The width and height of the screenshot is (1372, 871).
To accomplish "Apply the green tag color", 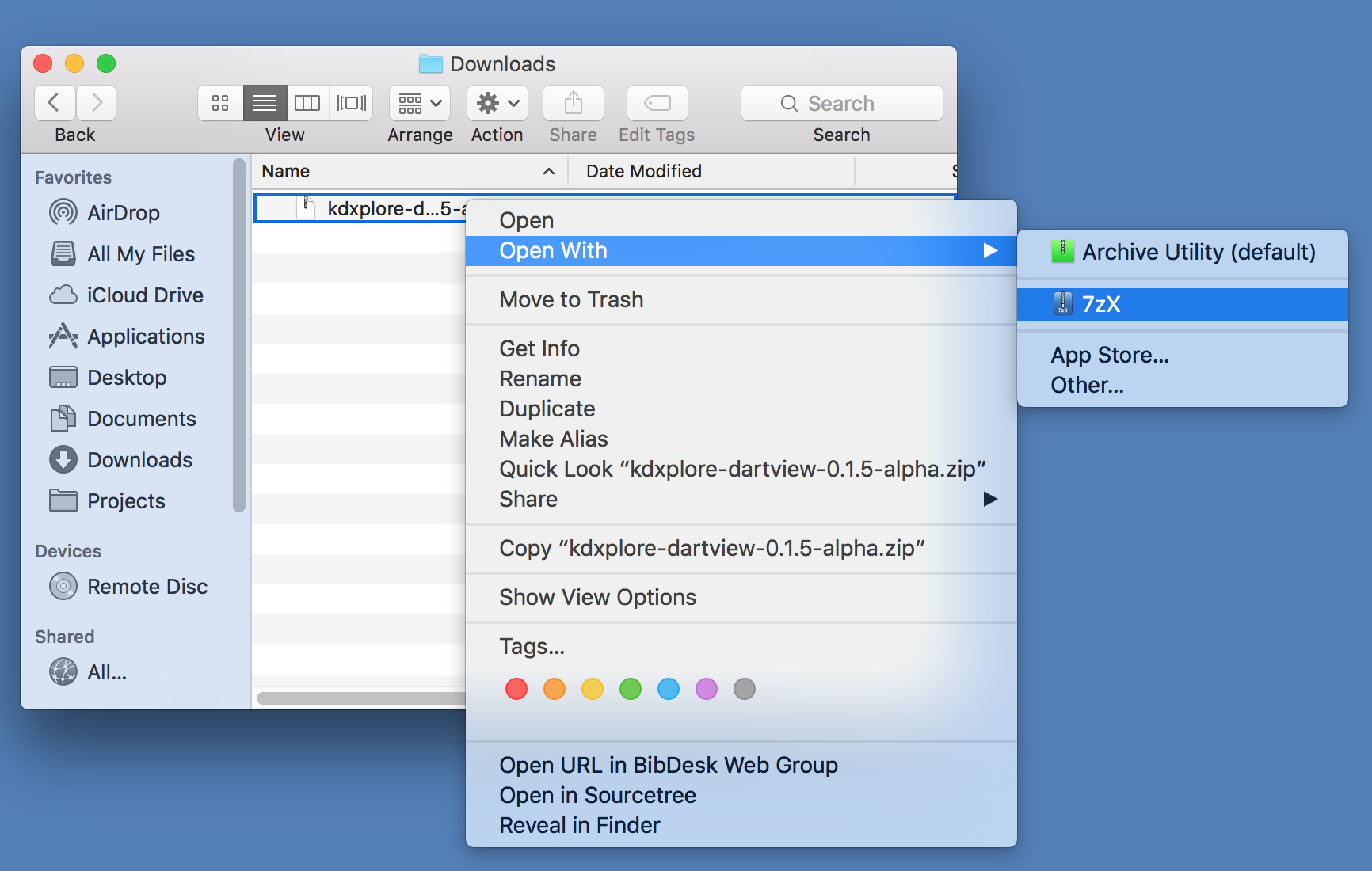I will pyautogui.click(x=631, y=689).
